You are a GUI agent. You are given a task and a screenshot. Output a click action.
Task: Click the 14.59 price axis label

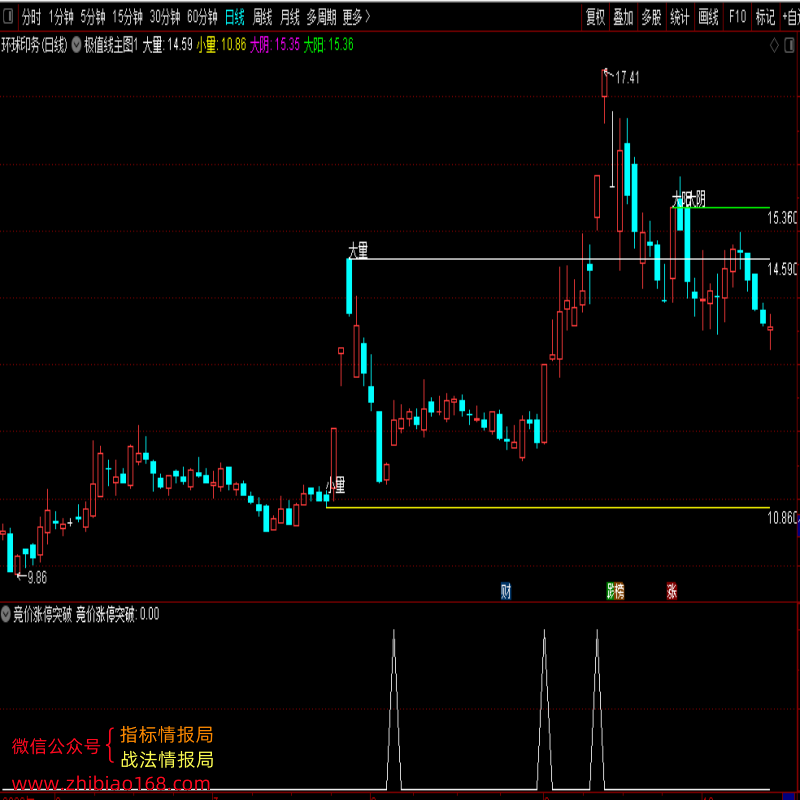pos(782,269)
